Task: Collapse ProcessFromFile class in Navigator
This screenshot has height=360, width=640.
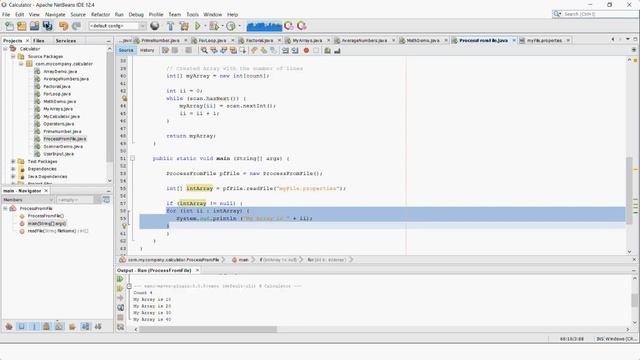Action: [x=5, y=209]
